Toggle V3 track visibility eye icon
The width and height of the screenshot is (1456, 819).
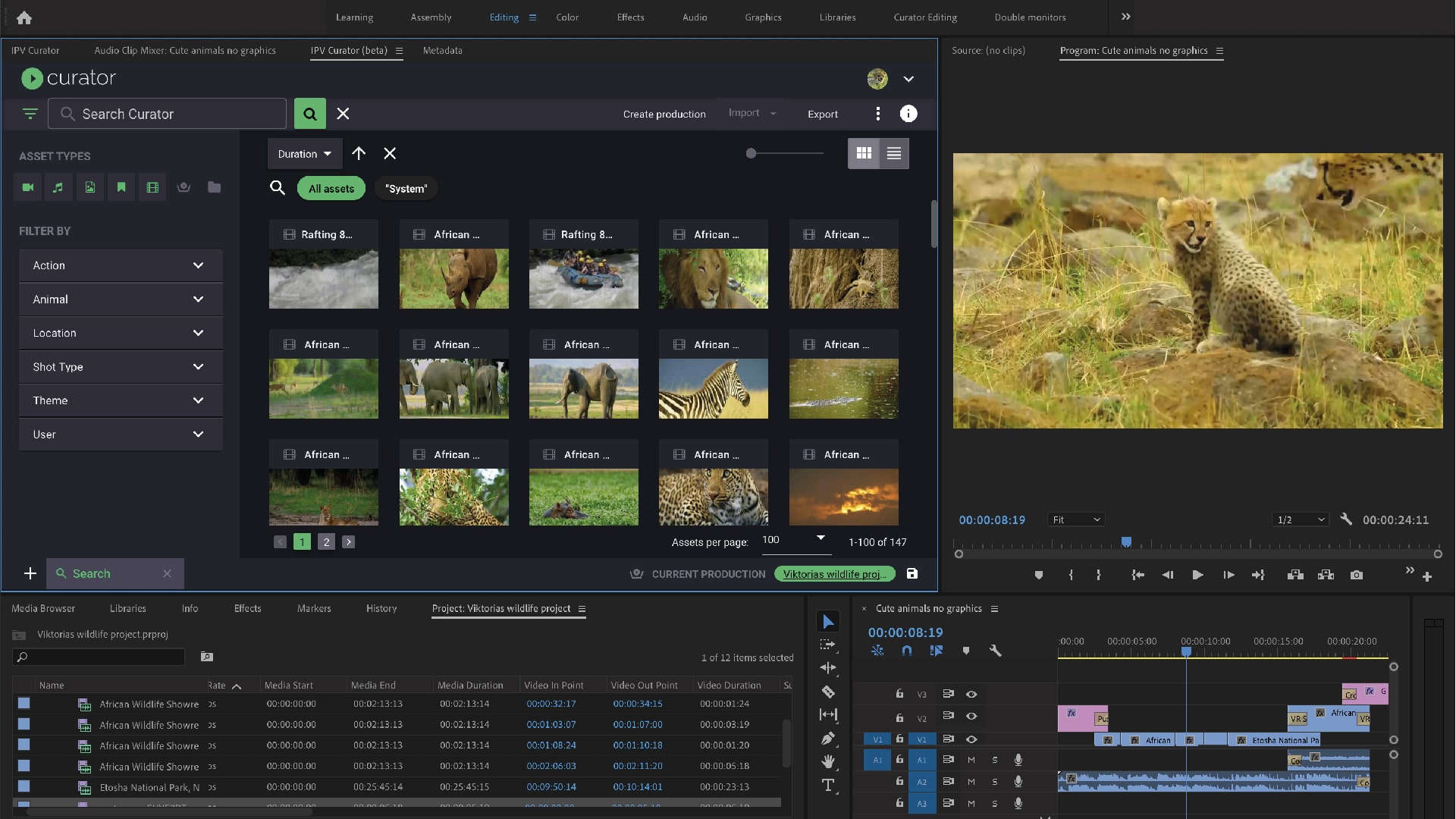point(971,694)
